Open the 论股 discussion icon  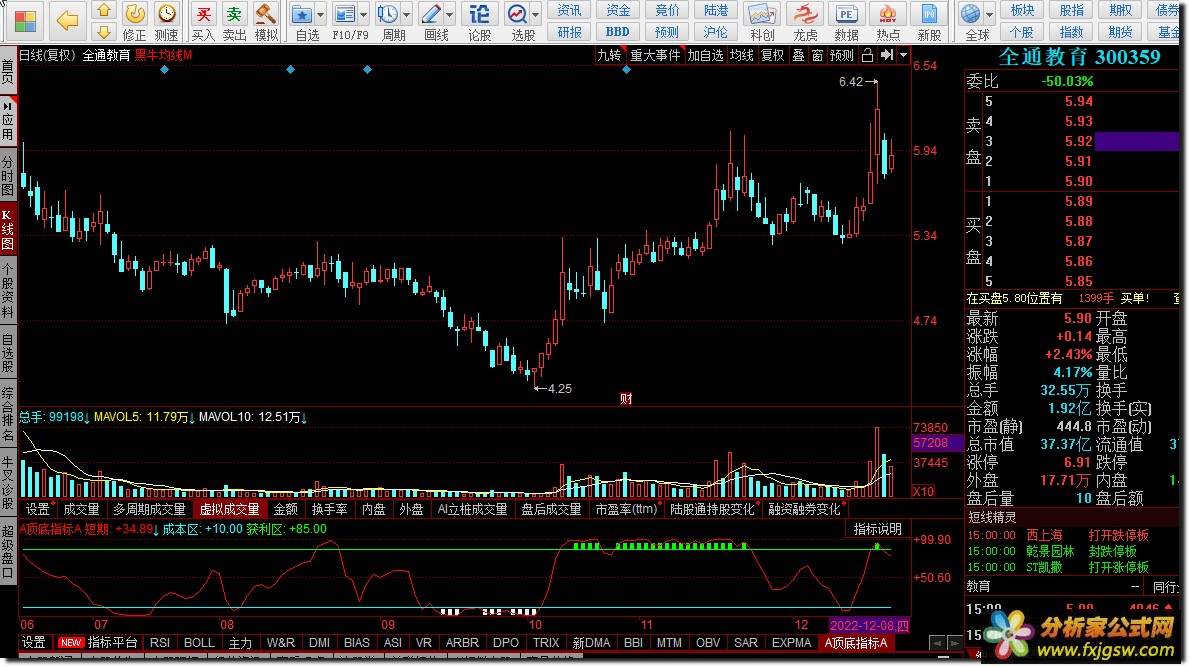click(479, 14)
